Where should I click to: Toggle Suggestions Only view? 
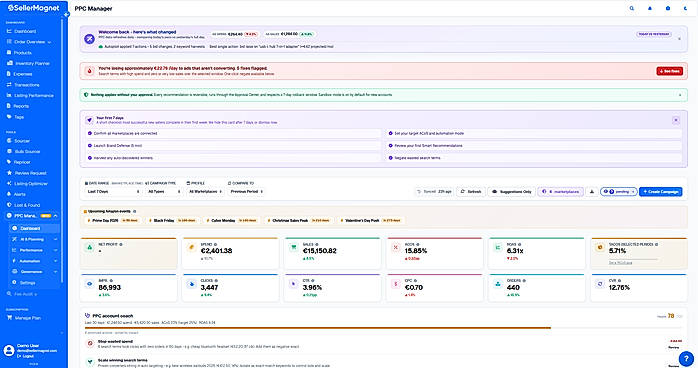click(x=511, y=191)
